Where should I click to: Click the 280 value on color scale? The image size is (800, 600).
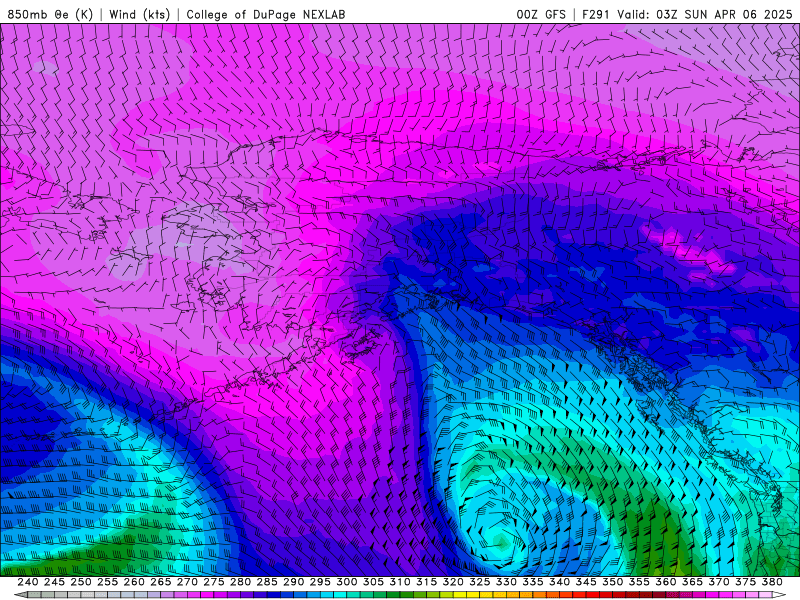[x=240, y=582]
